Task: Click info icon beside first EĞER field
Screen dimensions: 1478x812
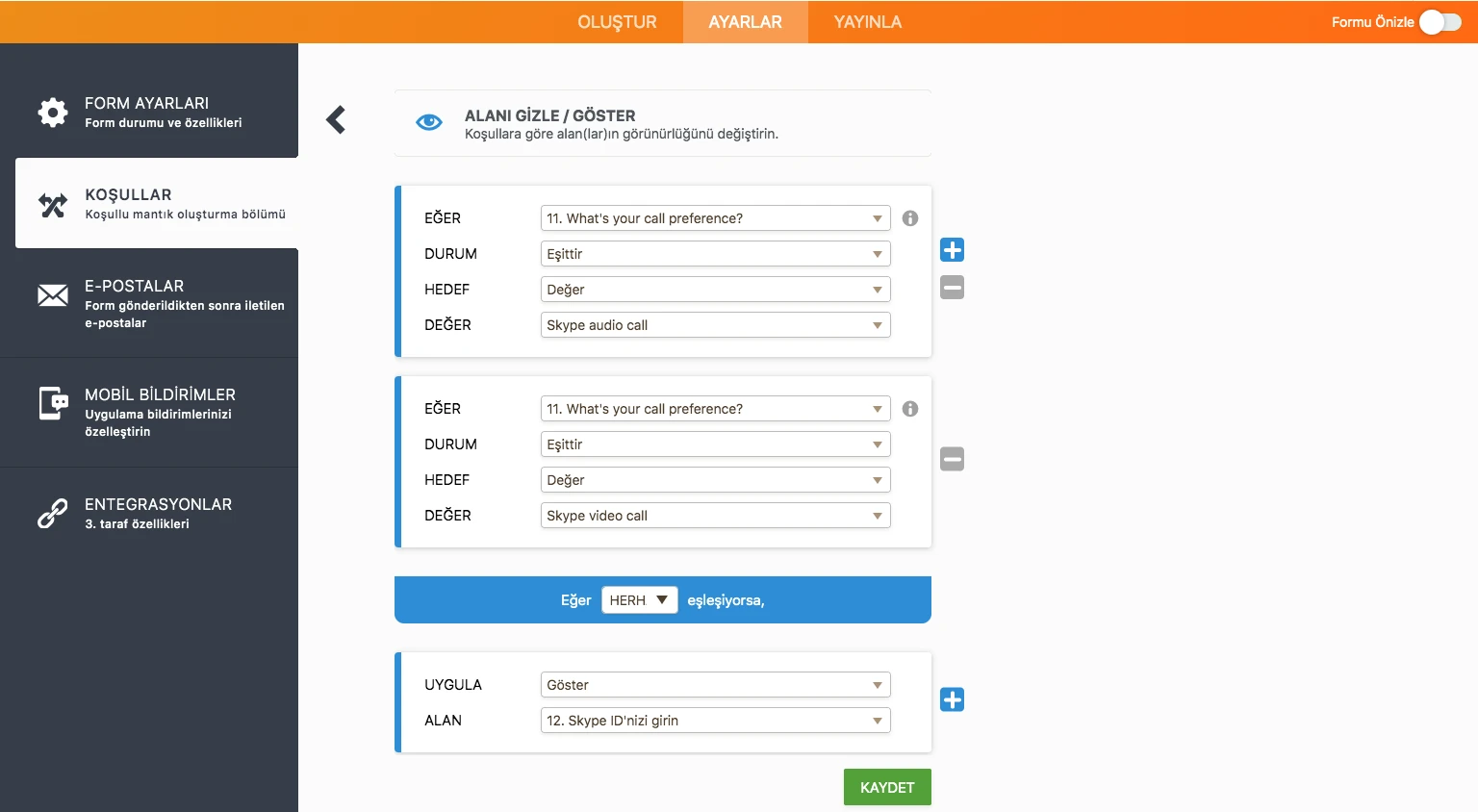Action: (x=910, y=218)
